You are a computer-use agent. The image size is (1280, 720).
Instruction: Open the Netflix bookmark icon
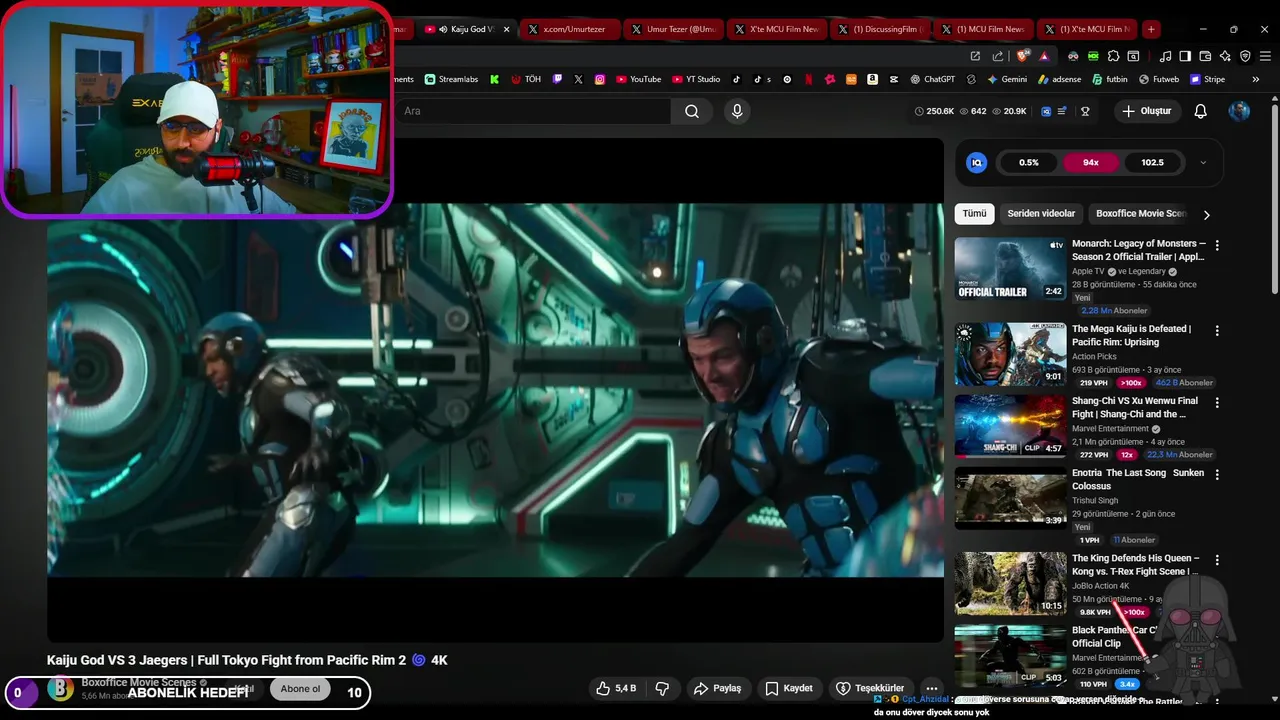click(808, 79)
